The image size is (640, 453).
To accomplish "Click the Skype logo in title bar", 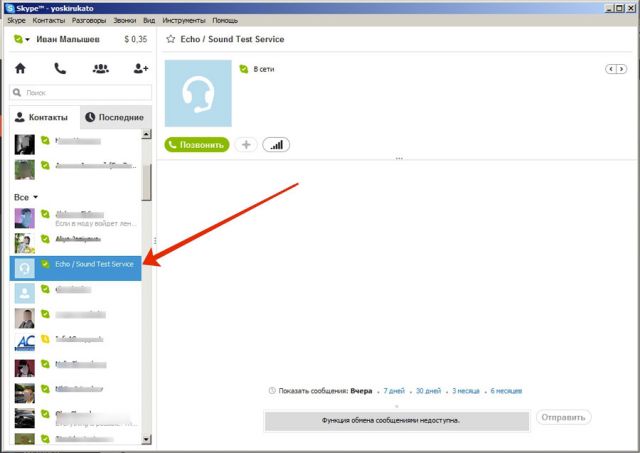I will (x=10, y=8).
